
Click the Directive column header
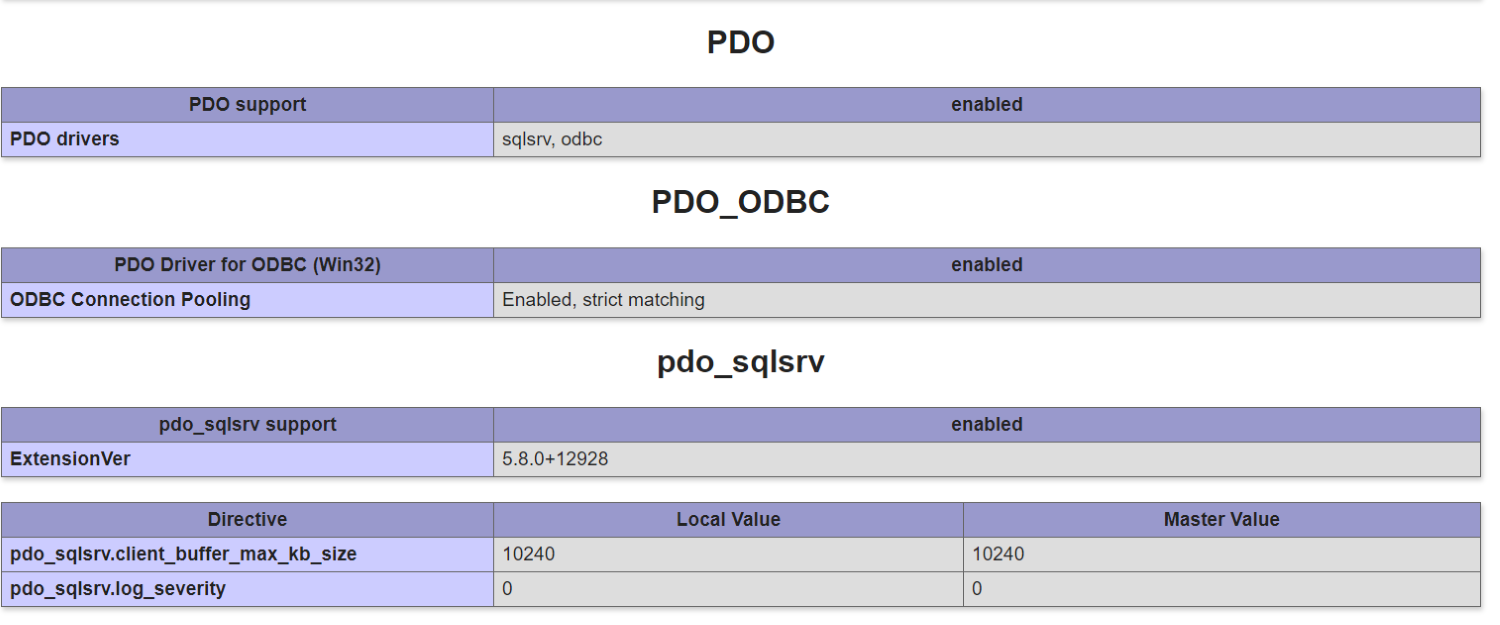coord(247,520)
